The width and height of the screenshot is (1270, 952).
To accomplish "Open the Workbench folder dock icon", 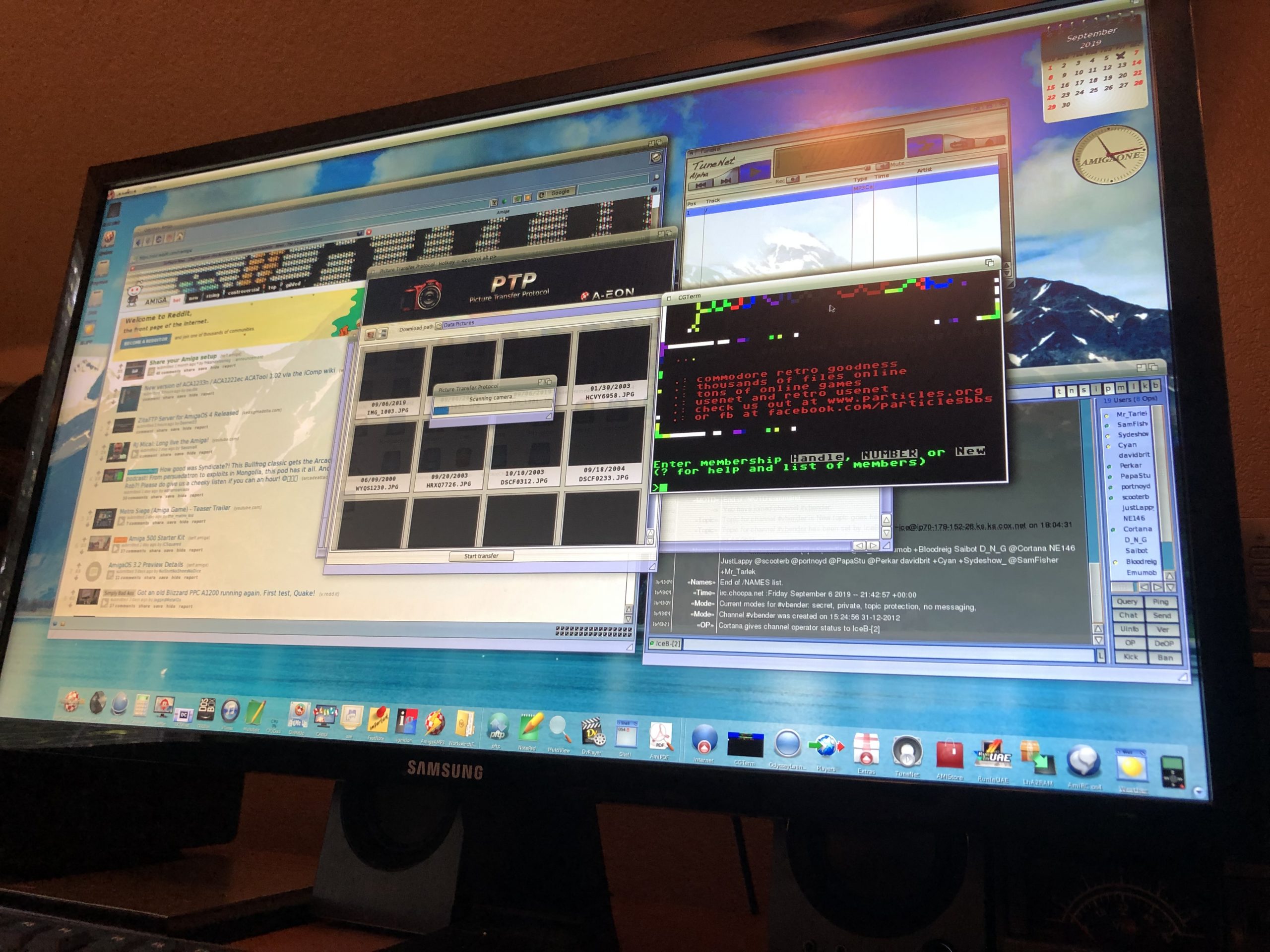I will (x=464, y=724).
